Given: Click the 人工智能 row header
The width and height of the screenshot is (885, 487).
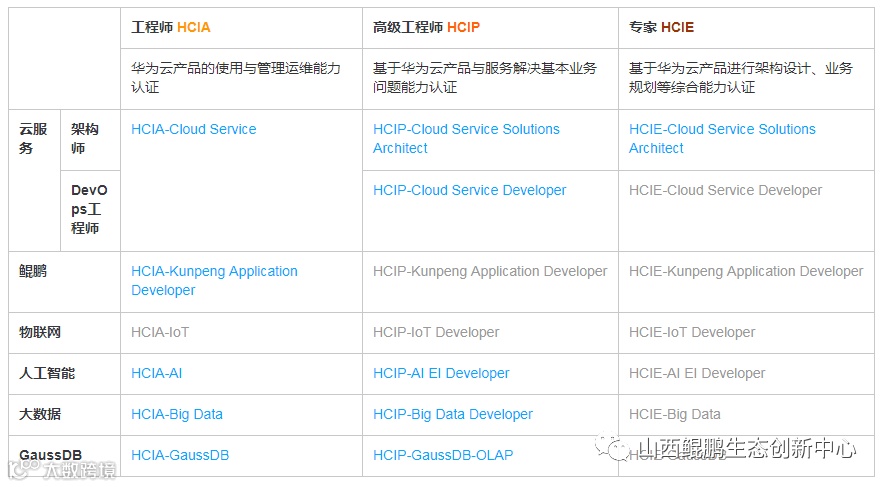Looking at the screenshot, I should [47, 373].
